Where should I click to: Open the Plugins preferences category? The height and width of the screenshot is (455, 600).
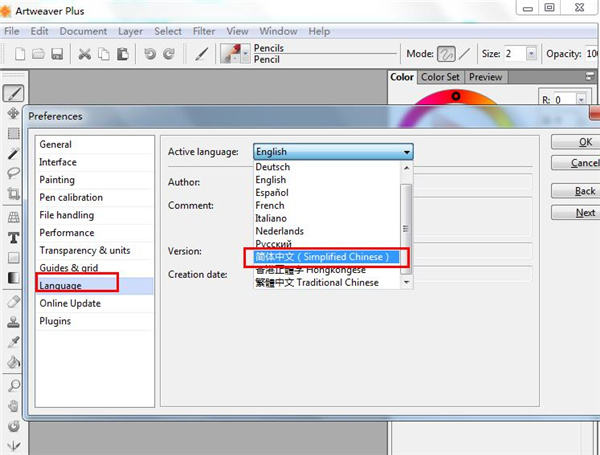point(95,321)
